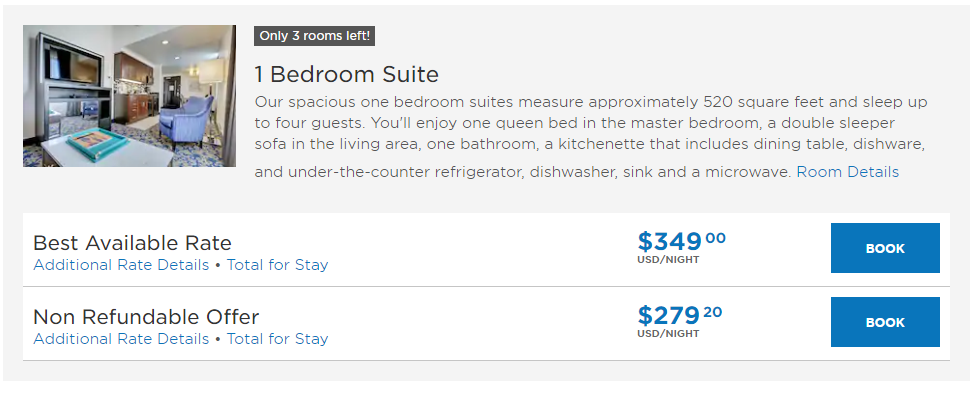Viewport: 970px width, 393px height.
Task: Book the Best Available Rate
Action: point(885,248)
